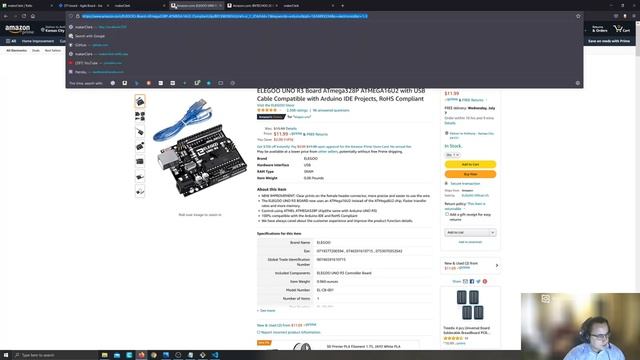Open Report incorrect product information link

(x=290, y=332)
